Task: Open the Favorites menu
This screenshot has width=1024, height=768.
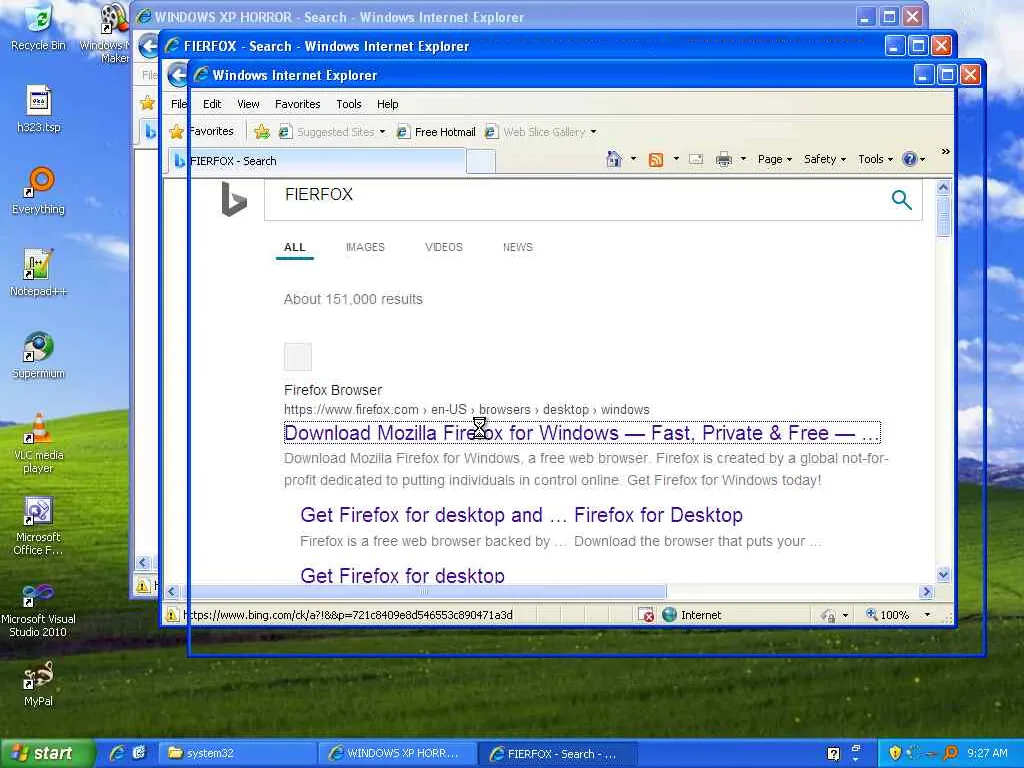Action: click(298, 104)
